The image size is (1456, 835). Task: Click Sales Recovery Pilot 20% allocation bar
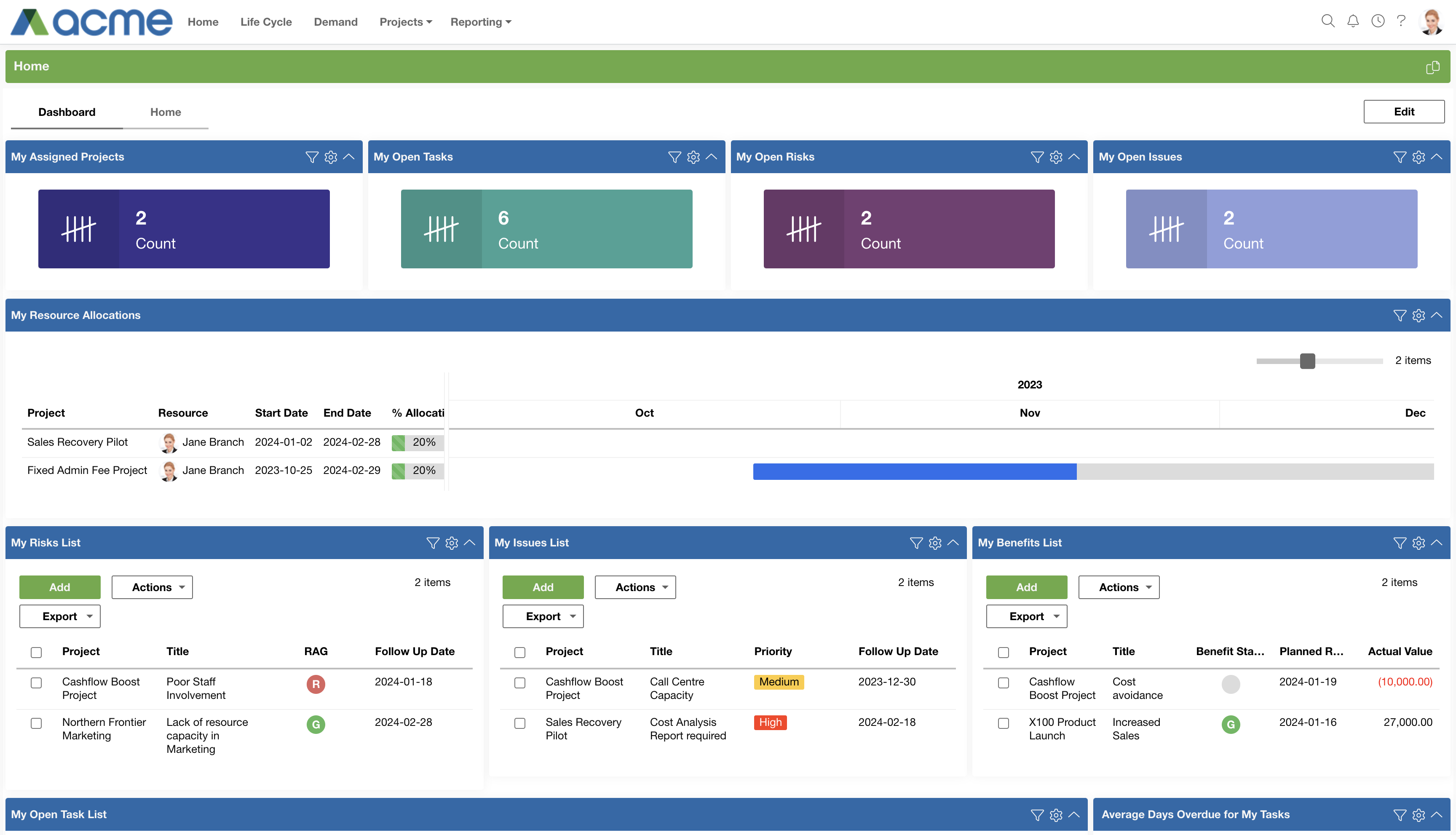coord(418,443)
